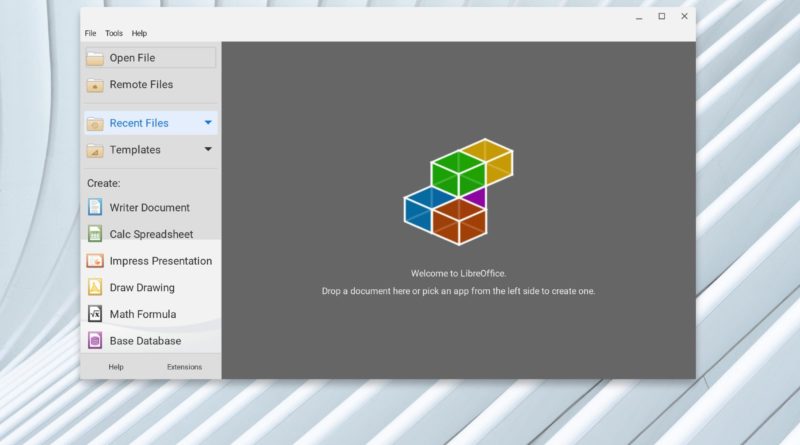Create a new Calc Spreadsheet
Screen dimensions: 800x445
point(151,234)
